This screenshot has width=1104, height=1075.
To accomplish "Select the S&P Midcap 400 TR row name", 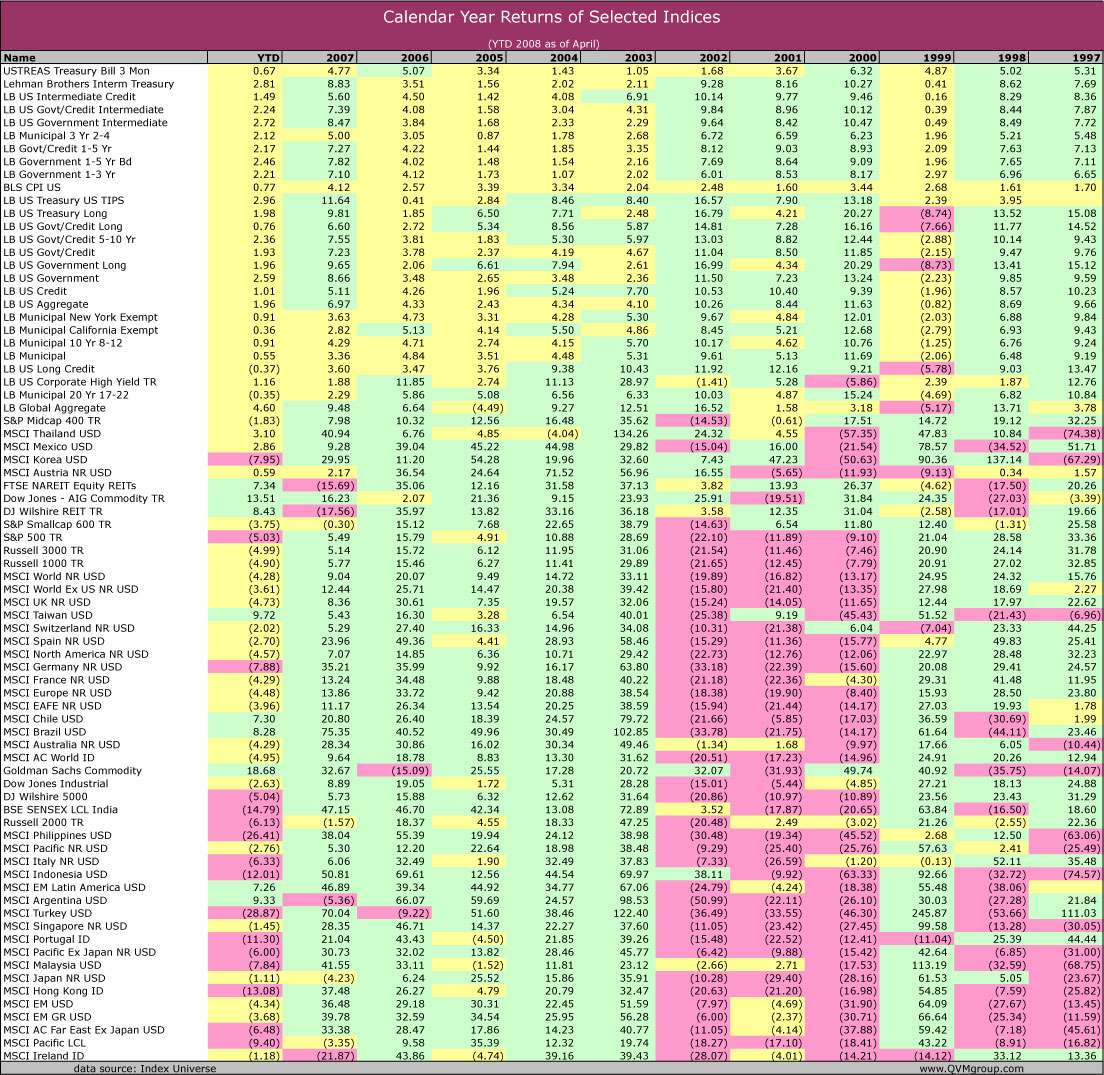I will pos(52,420).
